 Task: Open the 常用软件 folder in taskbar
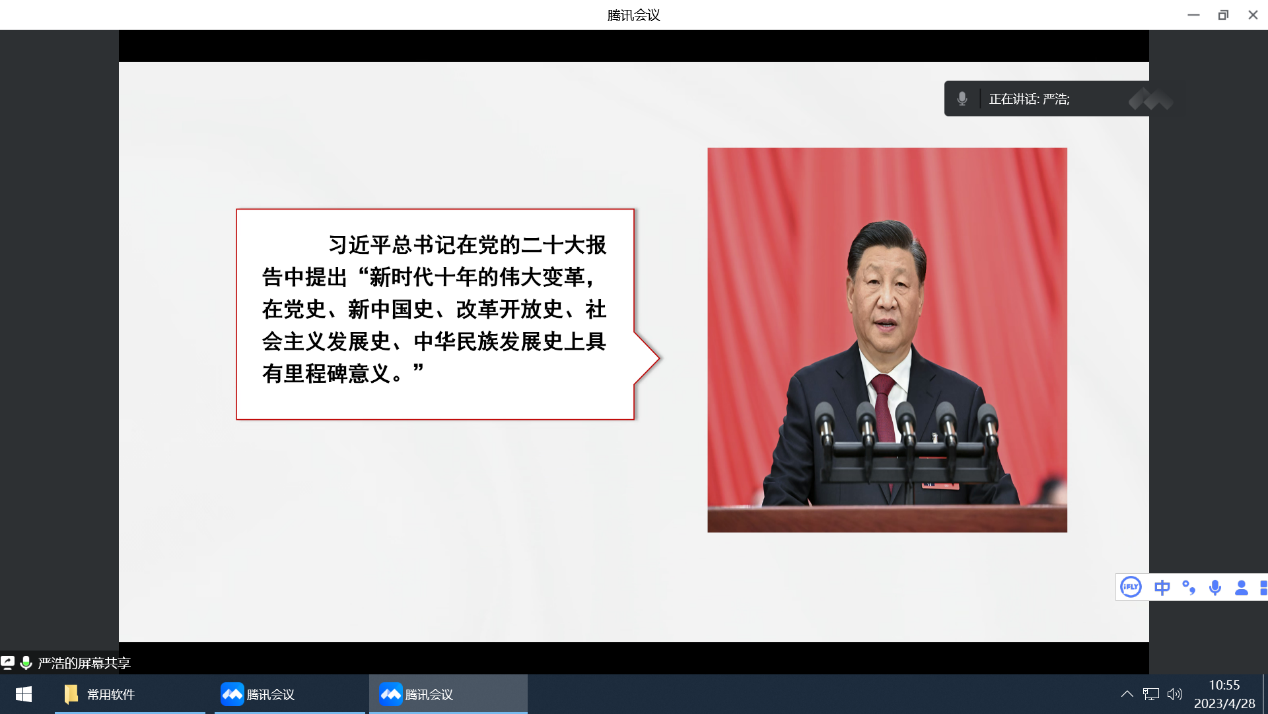coord(100,694)
